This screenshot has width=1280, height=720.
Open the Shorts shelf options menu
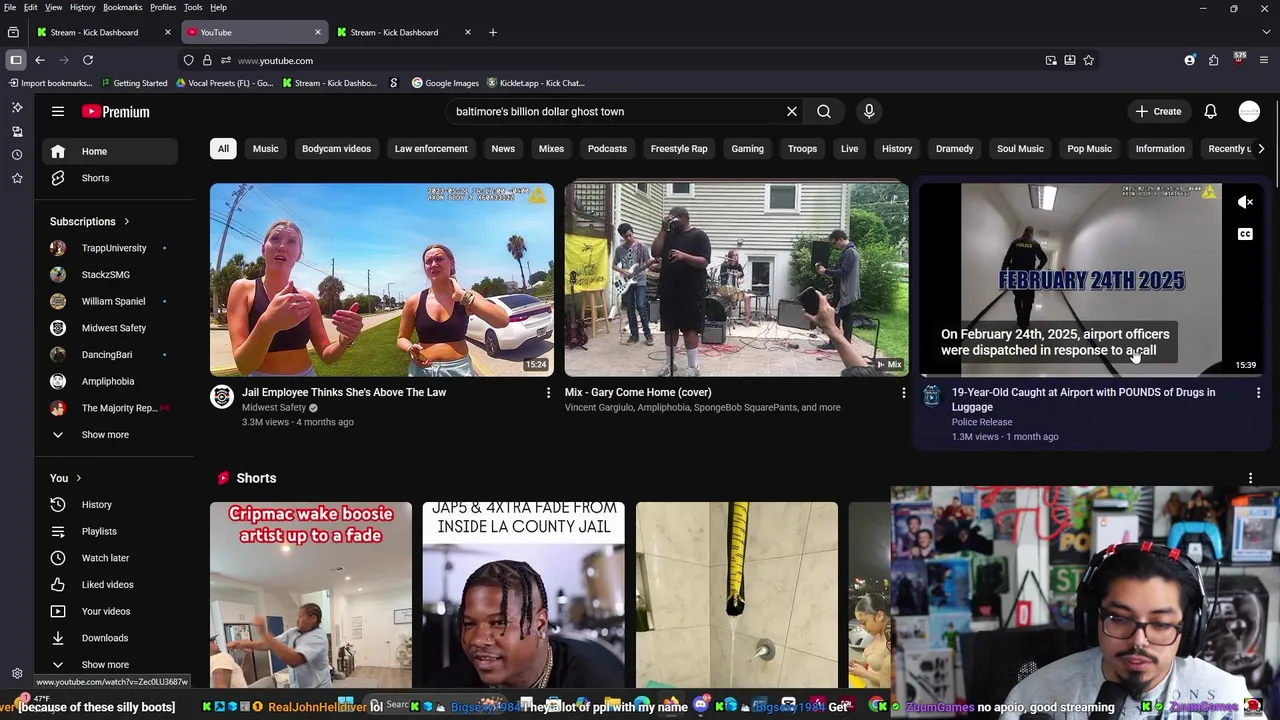[x=1250, y=478]
